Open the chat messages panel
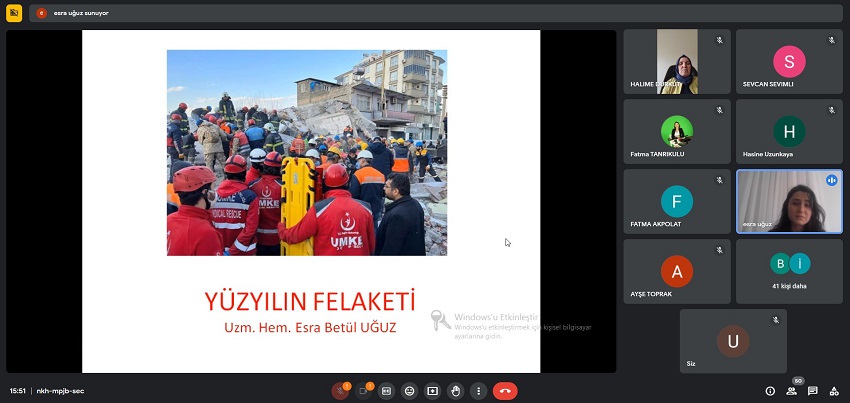This screenshot has width=850, height=403. coord(813,391)
